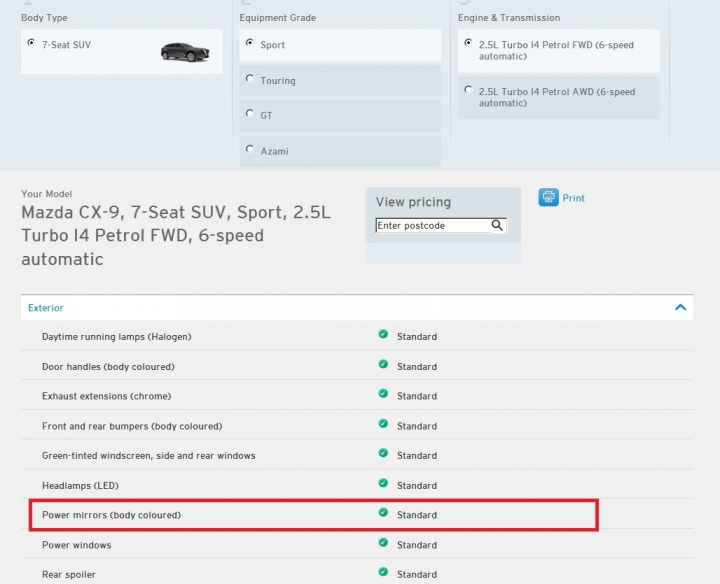Pick the 2.5L Turbo I4 Petrol FWD engine
Image resolution: width=720 pixels, height=584 pixels.
[x=468, y=43]
